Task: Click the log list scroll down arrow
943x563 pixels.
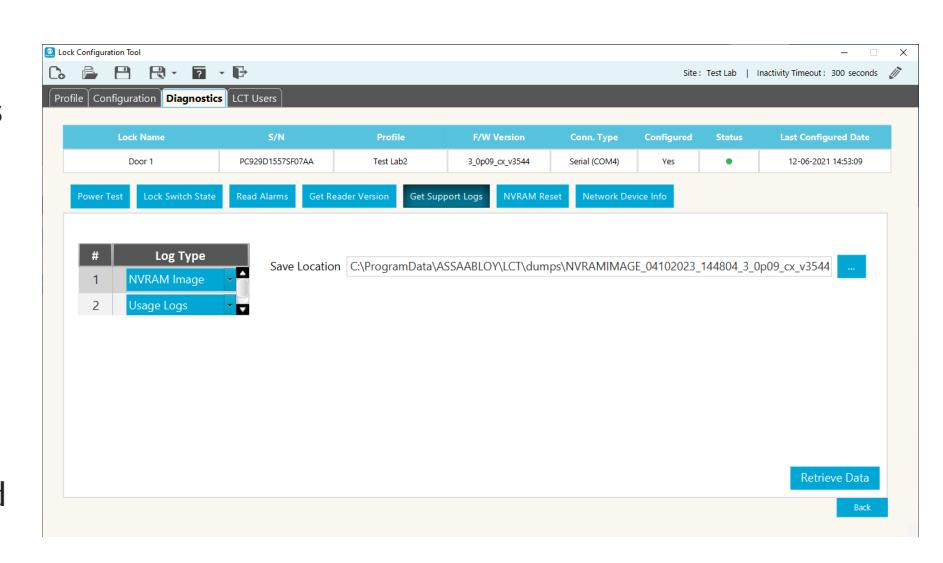Action: tap(242, 309)
